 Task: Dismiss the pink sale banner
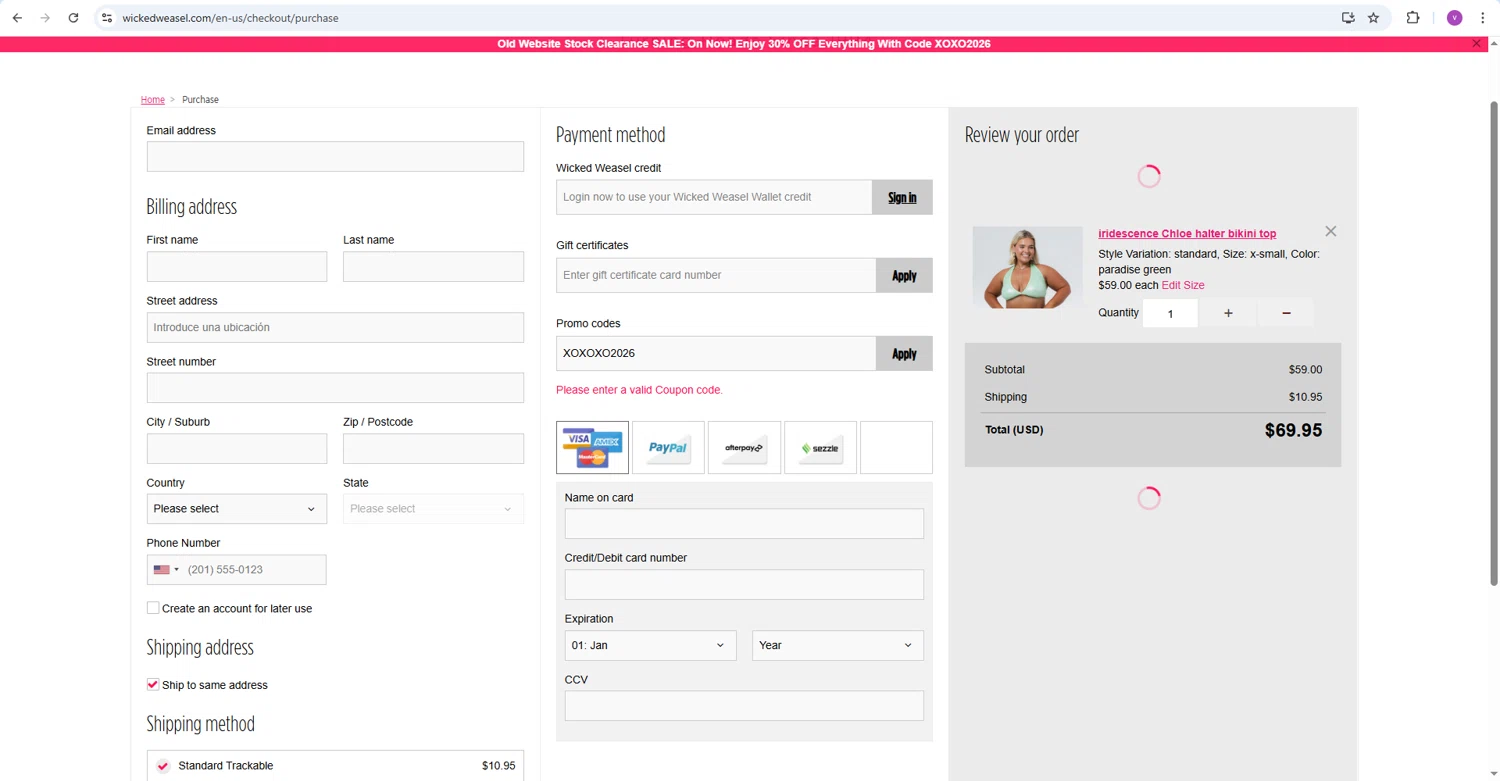1476,44
